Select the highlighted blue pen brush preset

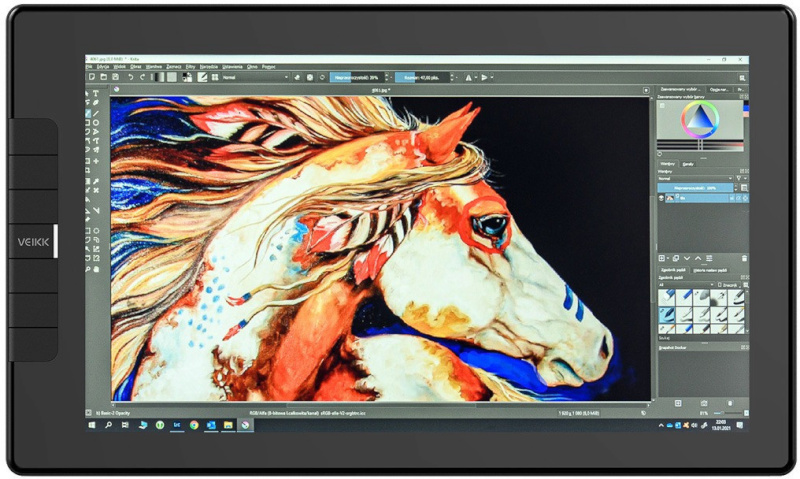(666, 315)
